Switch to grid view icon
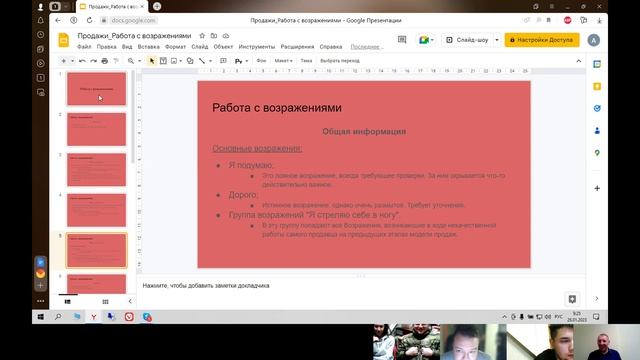The width and height of the screenshot is (640, 360). coord(105,302)
